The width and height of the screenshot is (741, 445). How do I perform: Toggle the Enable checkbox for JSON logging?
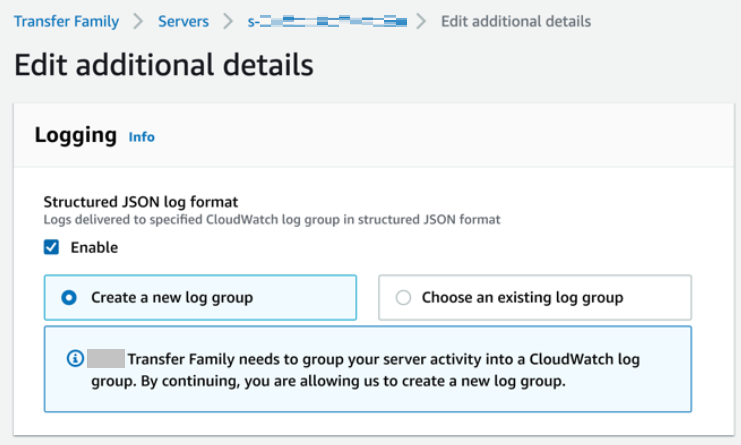tap(52, 247)
